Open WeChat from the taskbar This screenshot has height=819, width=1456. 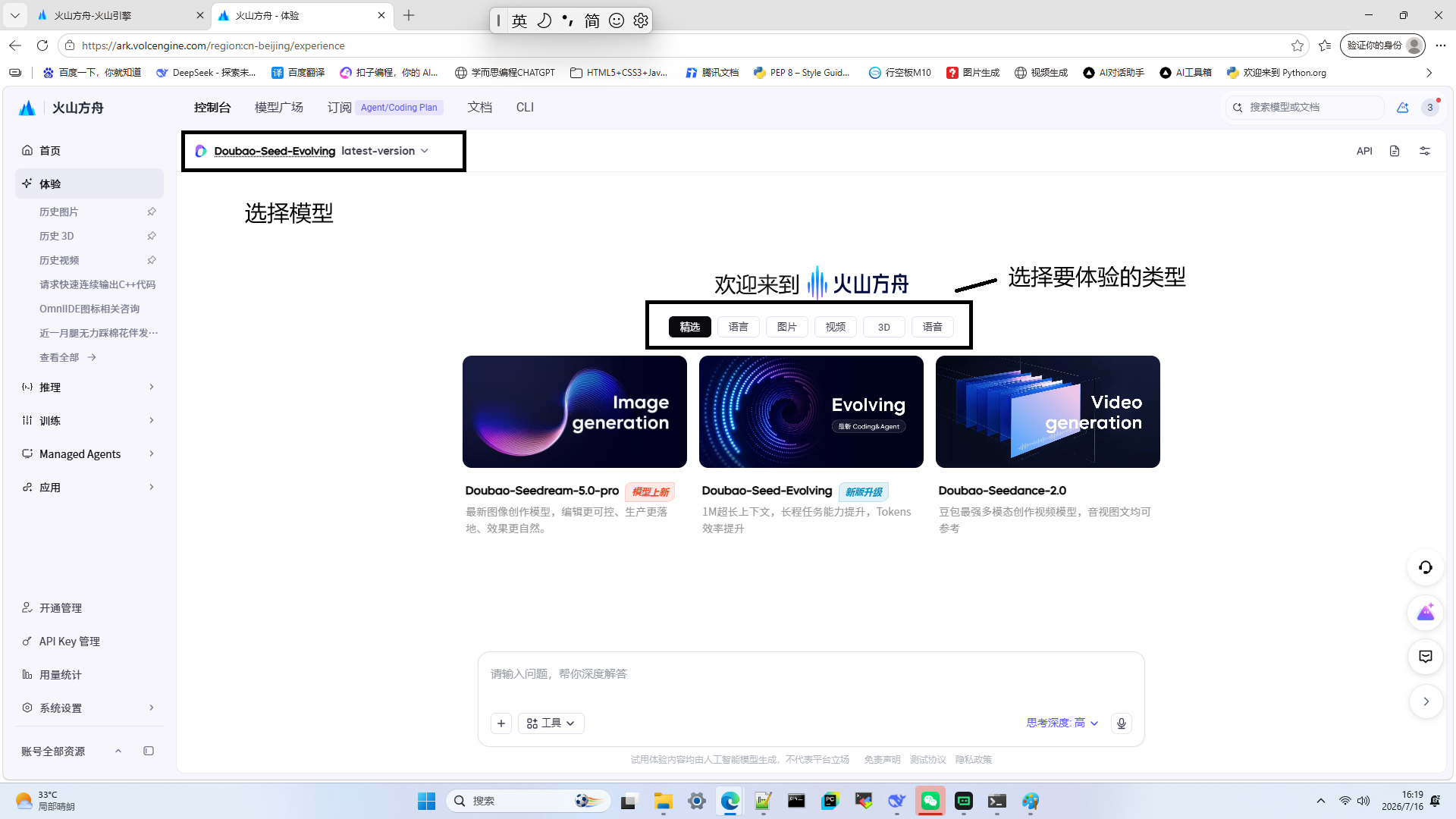click(930, 801)
